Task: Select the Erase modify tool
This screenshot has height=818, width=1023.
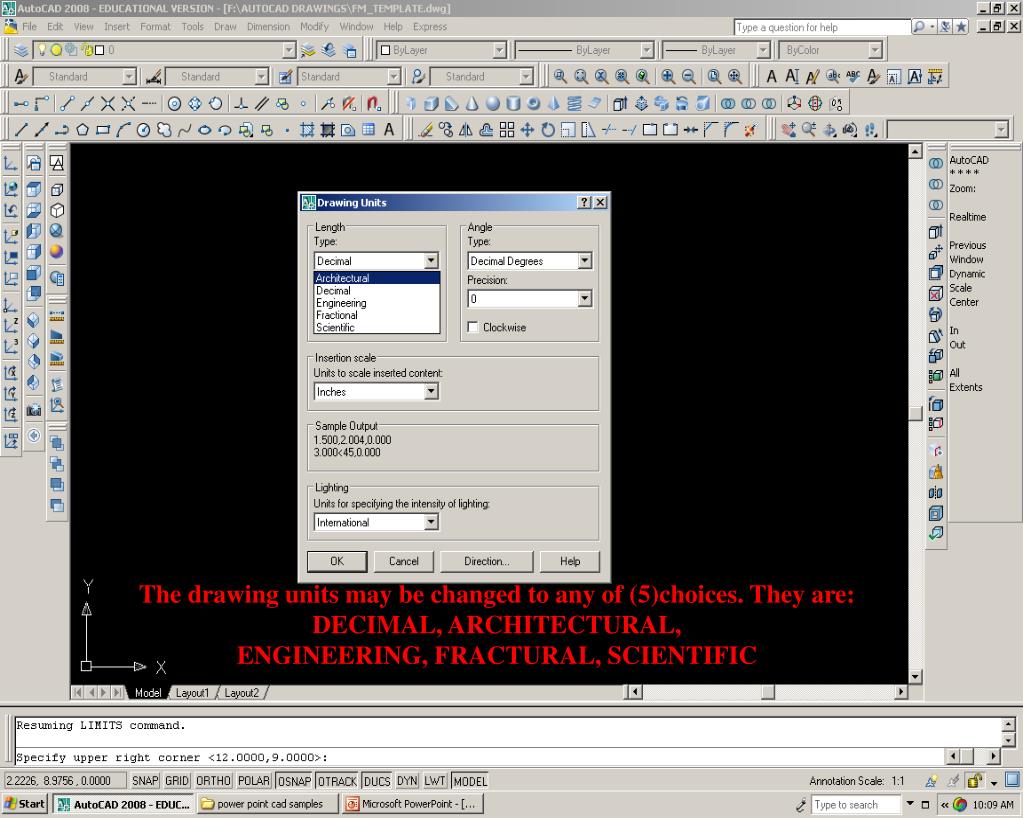Action: [426, 130]
